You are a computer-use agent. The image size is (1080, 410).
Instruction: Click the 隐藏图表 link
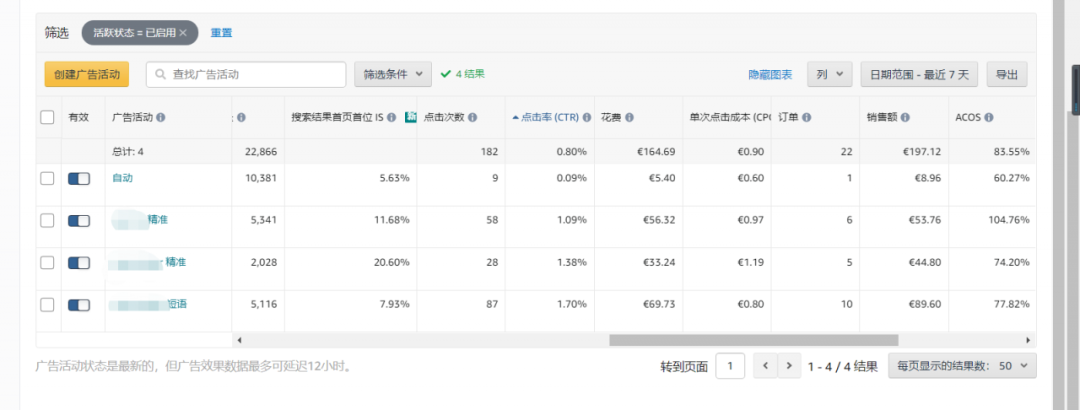tap(770, 74)
